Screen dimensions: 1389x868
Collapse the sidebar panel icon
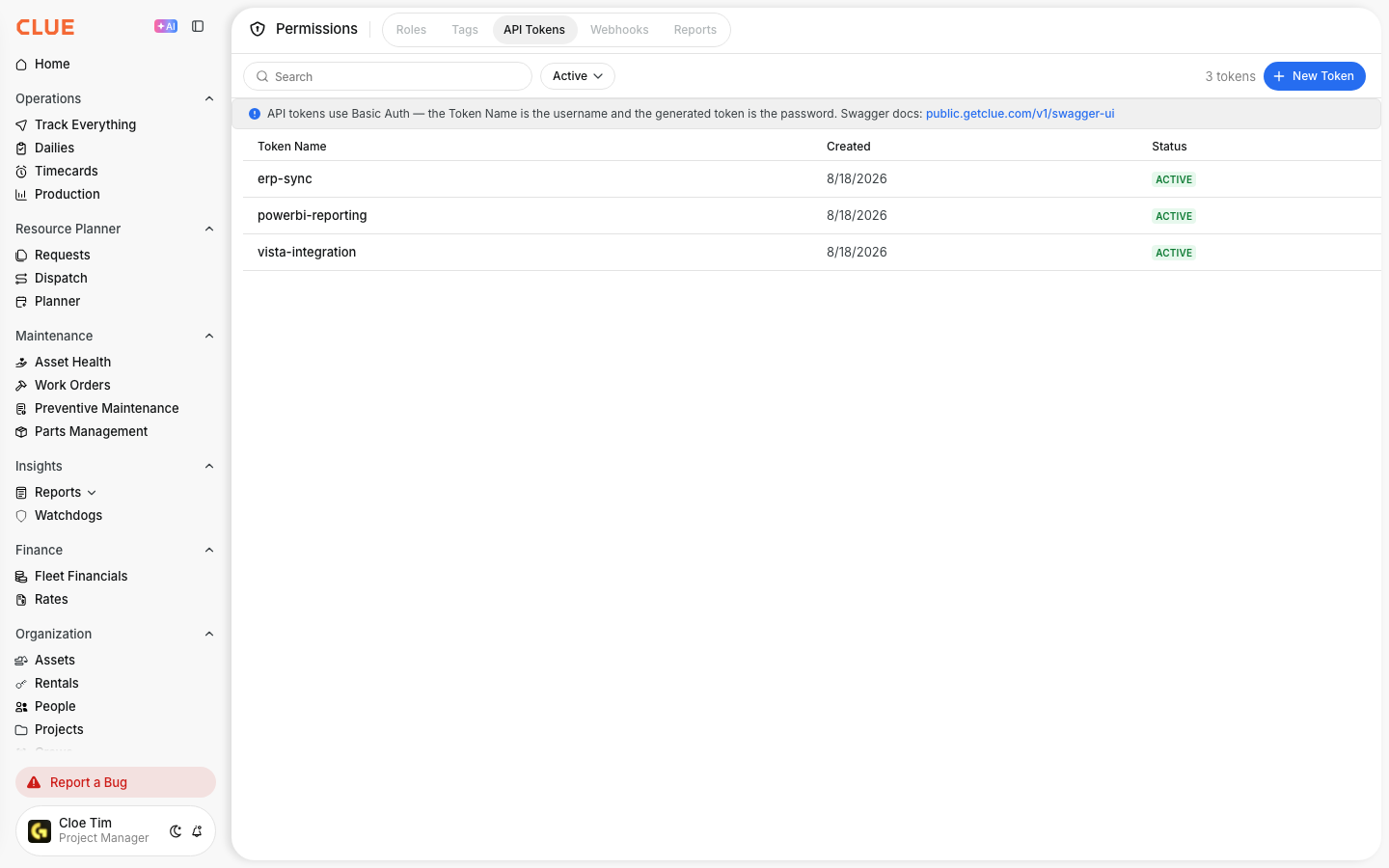[198, 26]
